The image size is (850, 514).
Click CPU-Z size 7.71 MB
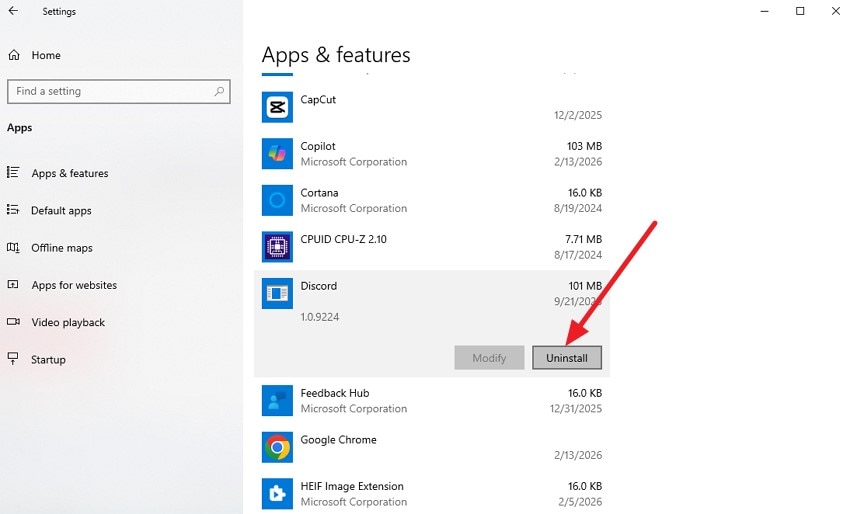[583, 239]
